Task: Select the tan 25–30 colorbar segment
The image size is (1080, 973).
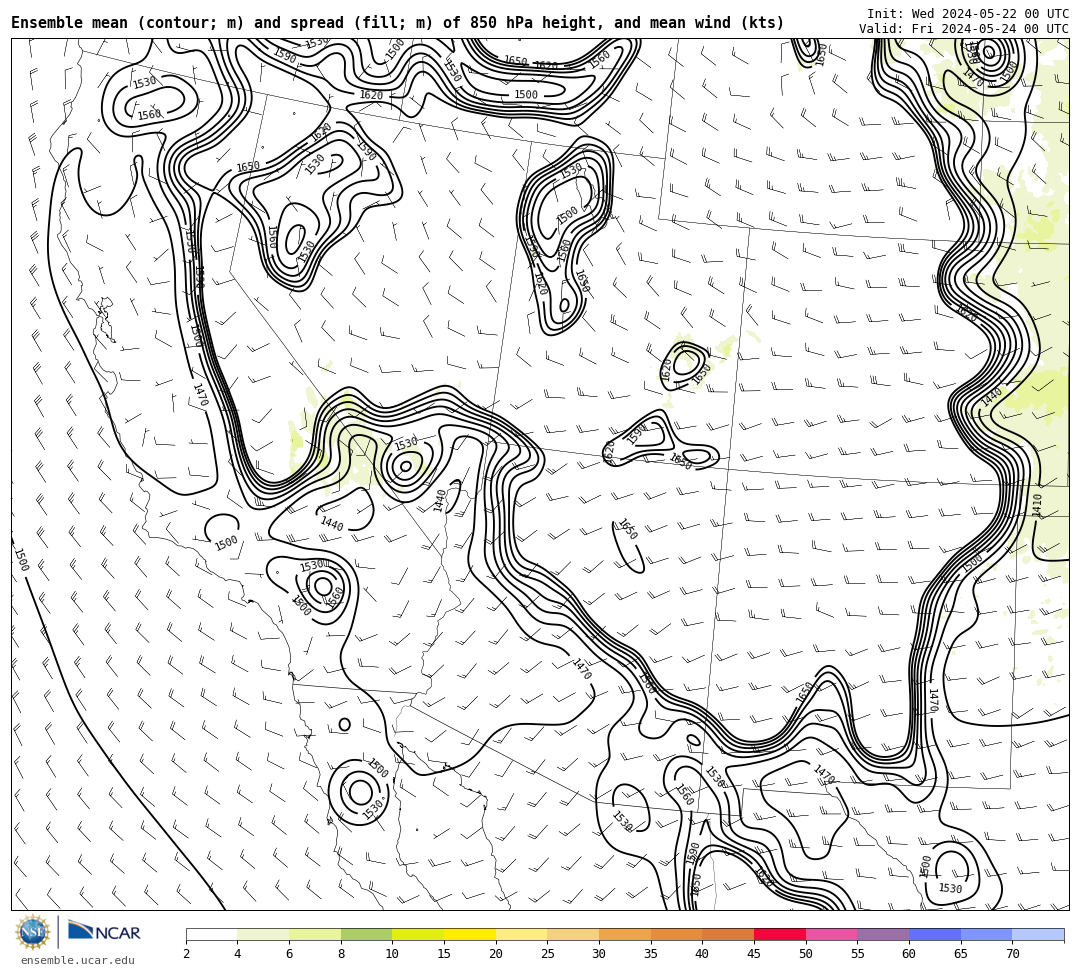Action: click(573, 934)
